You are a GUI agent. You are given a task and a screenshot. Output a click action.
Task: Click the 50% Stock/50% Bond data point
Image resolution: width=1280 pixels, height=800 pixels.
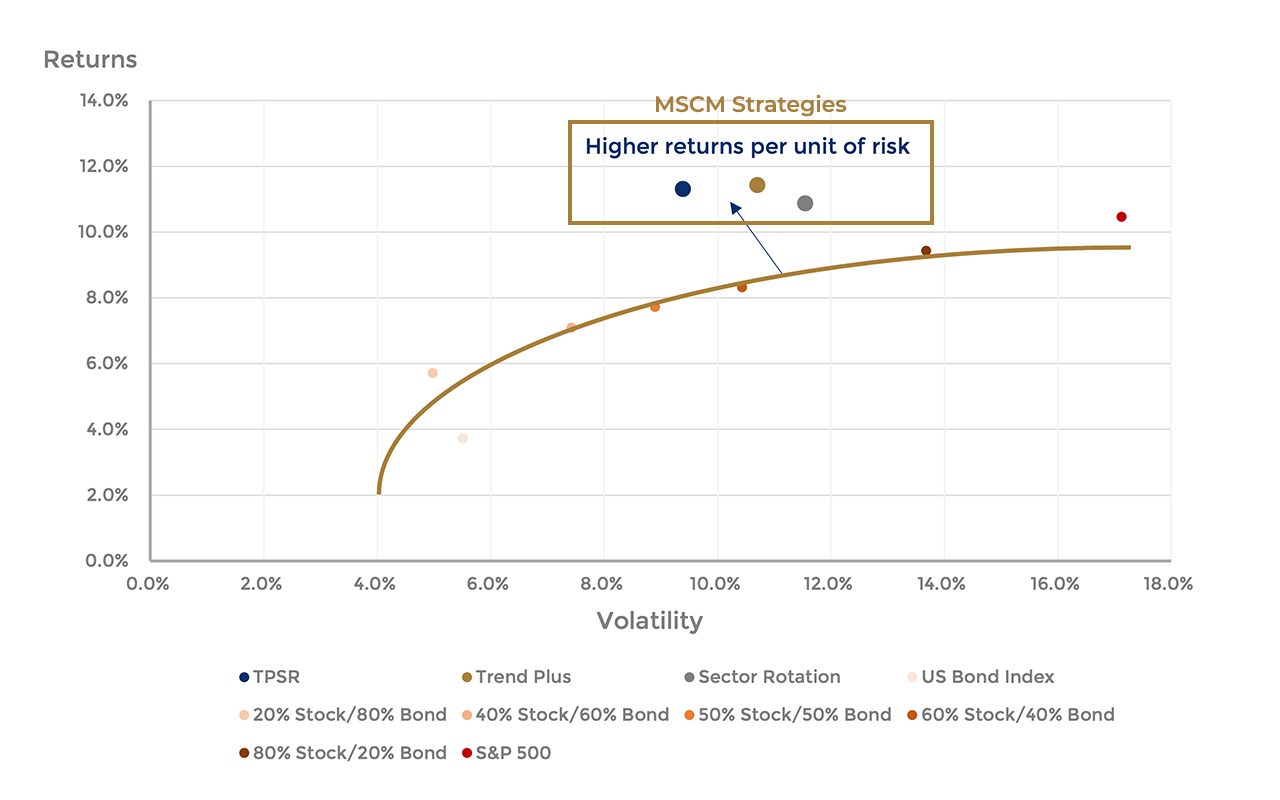[655, 307]
